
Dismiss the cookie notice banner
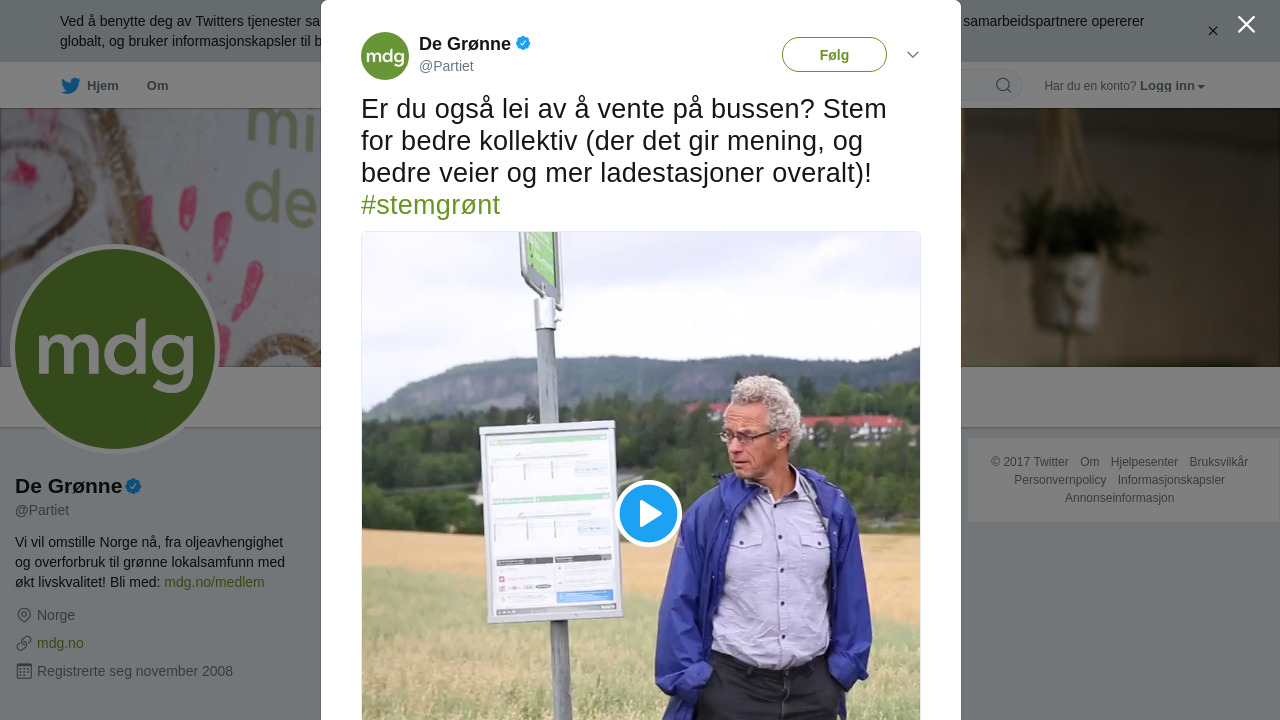[x=1213, y=31]
